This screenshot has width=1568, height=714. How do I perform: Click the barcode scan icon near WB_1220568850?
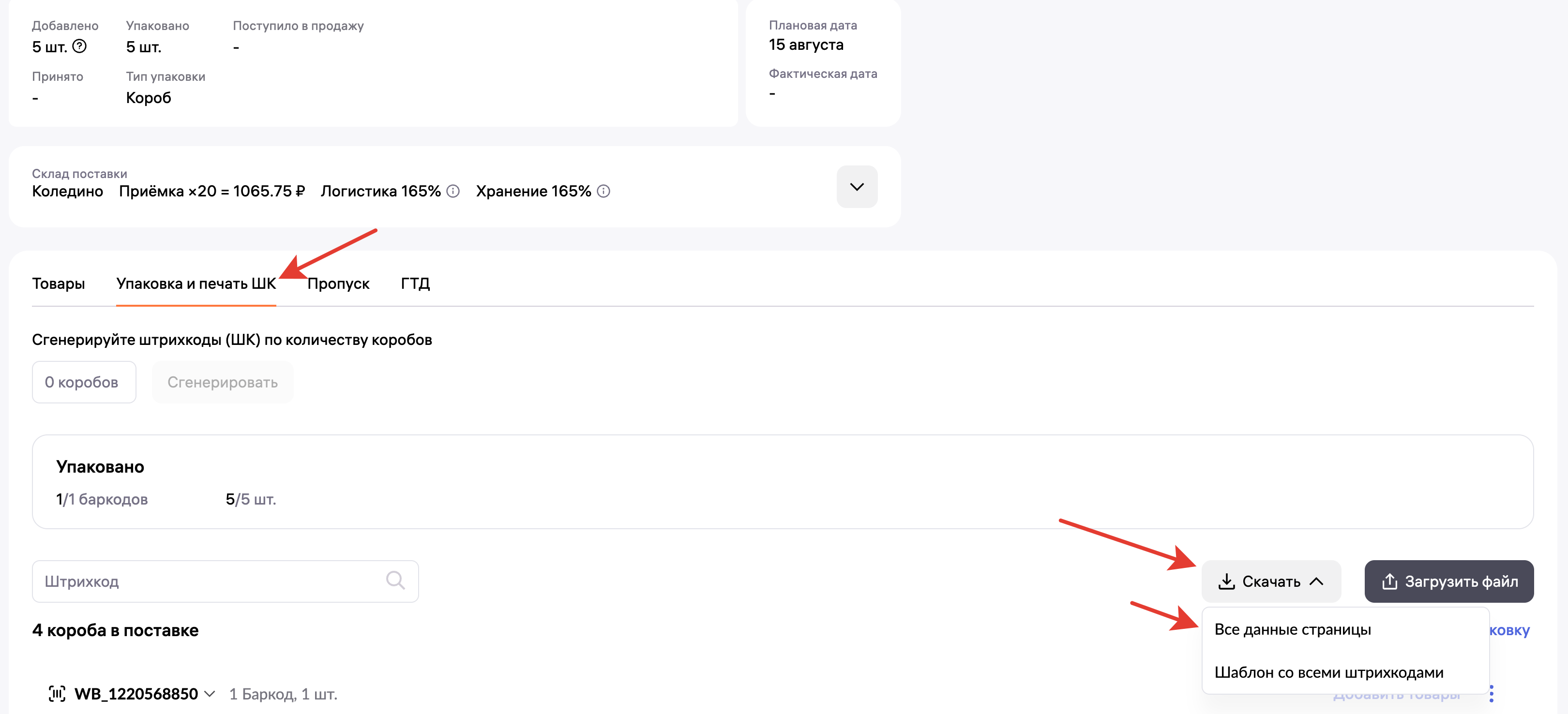(x=57, y=693)
